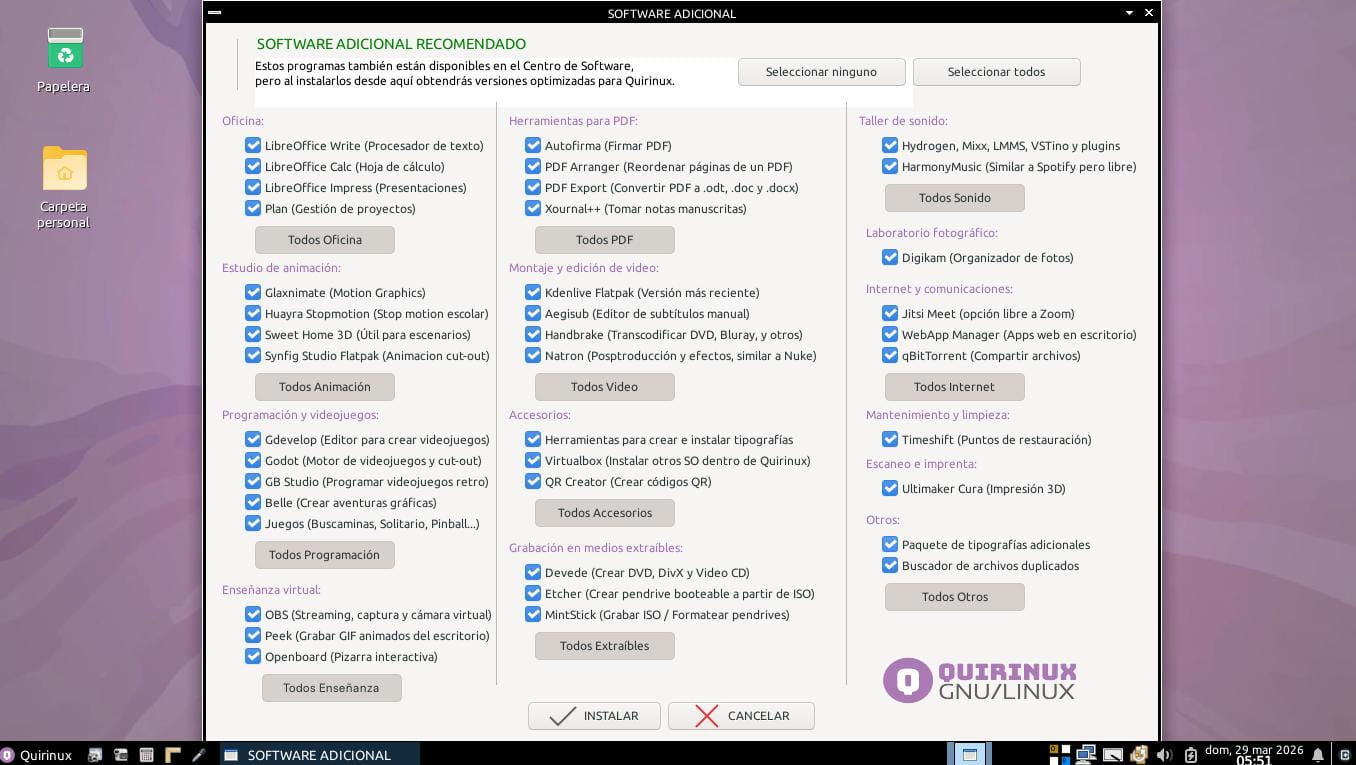
Task: Open the Quirinux start menu
Action: click(37, 755)
